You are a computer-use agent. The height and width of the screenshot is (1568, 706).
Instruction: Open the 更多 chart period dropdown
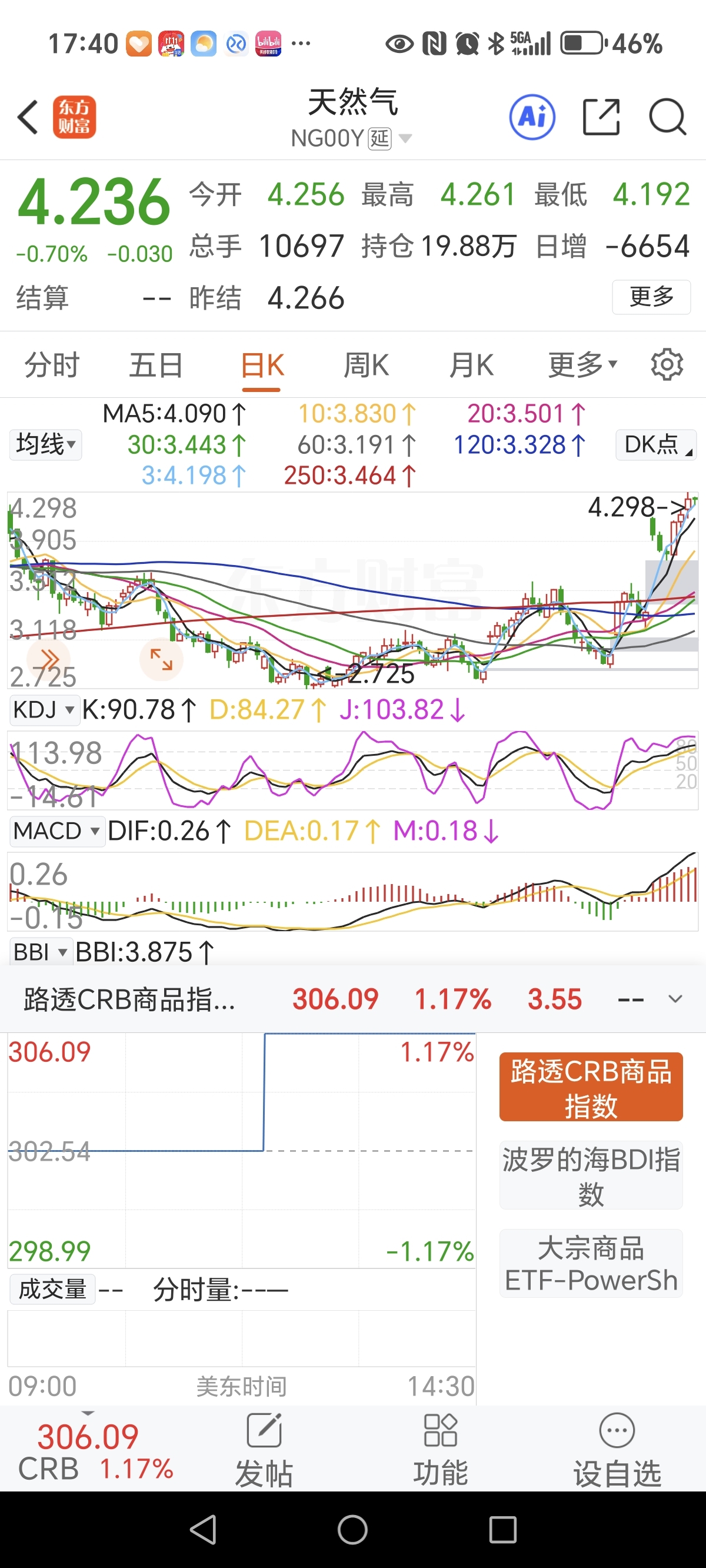coord(582,365)
